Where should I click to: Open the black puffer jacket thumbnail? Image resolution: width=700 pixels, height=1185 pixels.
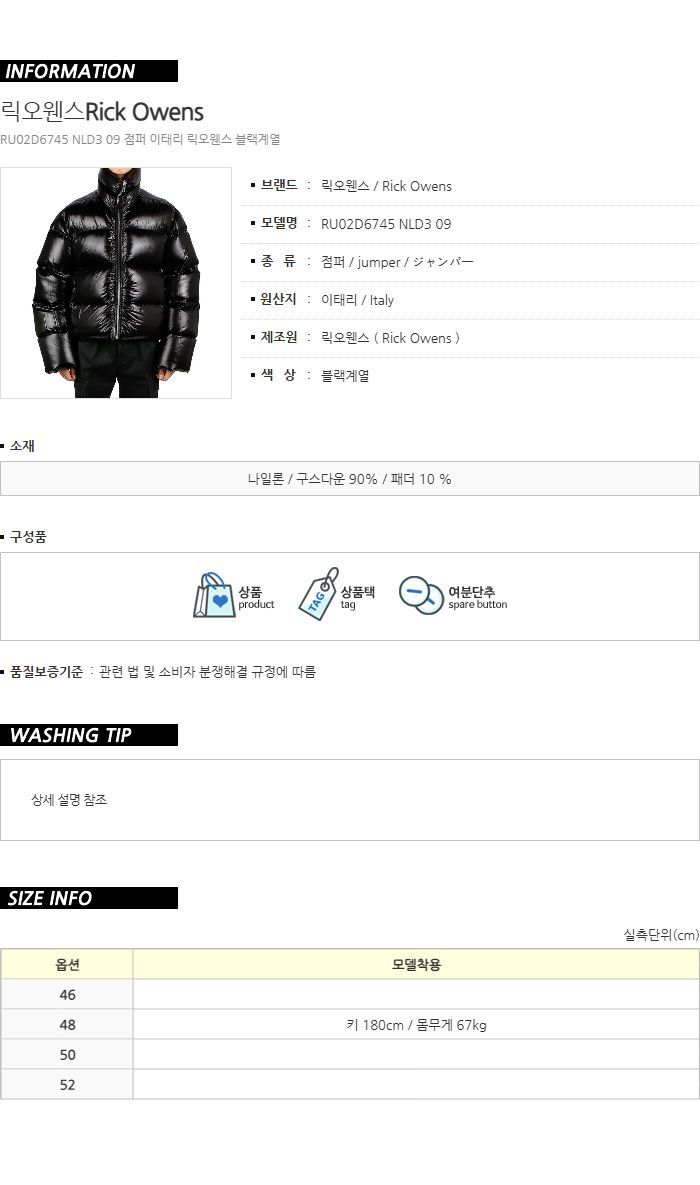[116, 283]
